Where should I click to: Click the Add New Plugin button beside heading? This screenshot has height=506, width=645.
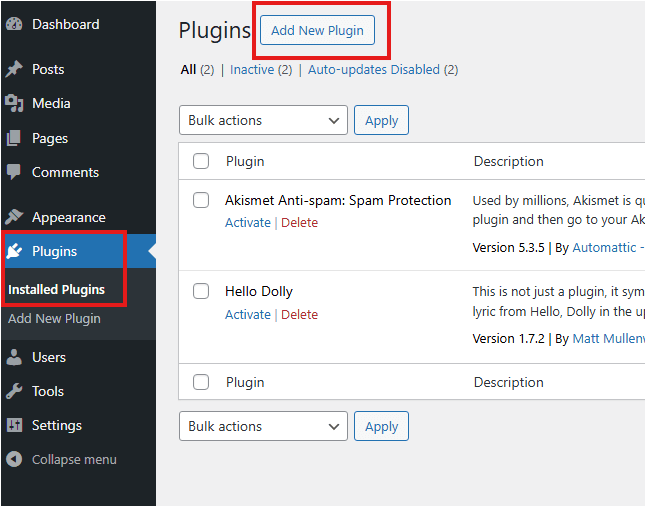pos(317,30)
